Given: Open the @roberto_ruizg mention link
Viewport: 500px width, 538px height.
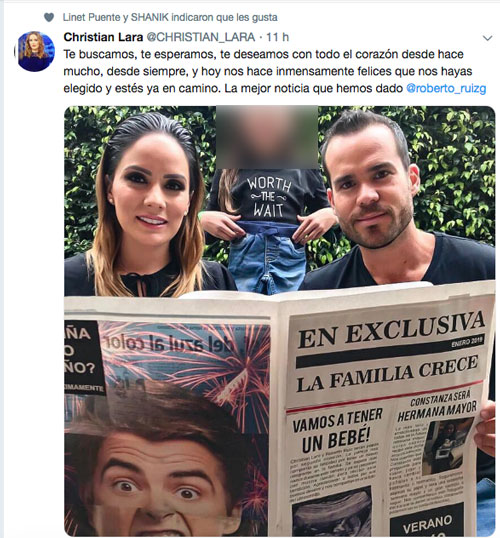Looking at the screenshot, I should (446, 89).
